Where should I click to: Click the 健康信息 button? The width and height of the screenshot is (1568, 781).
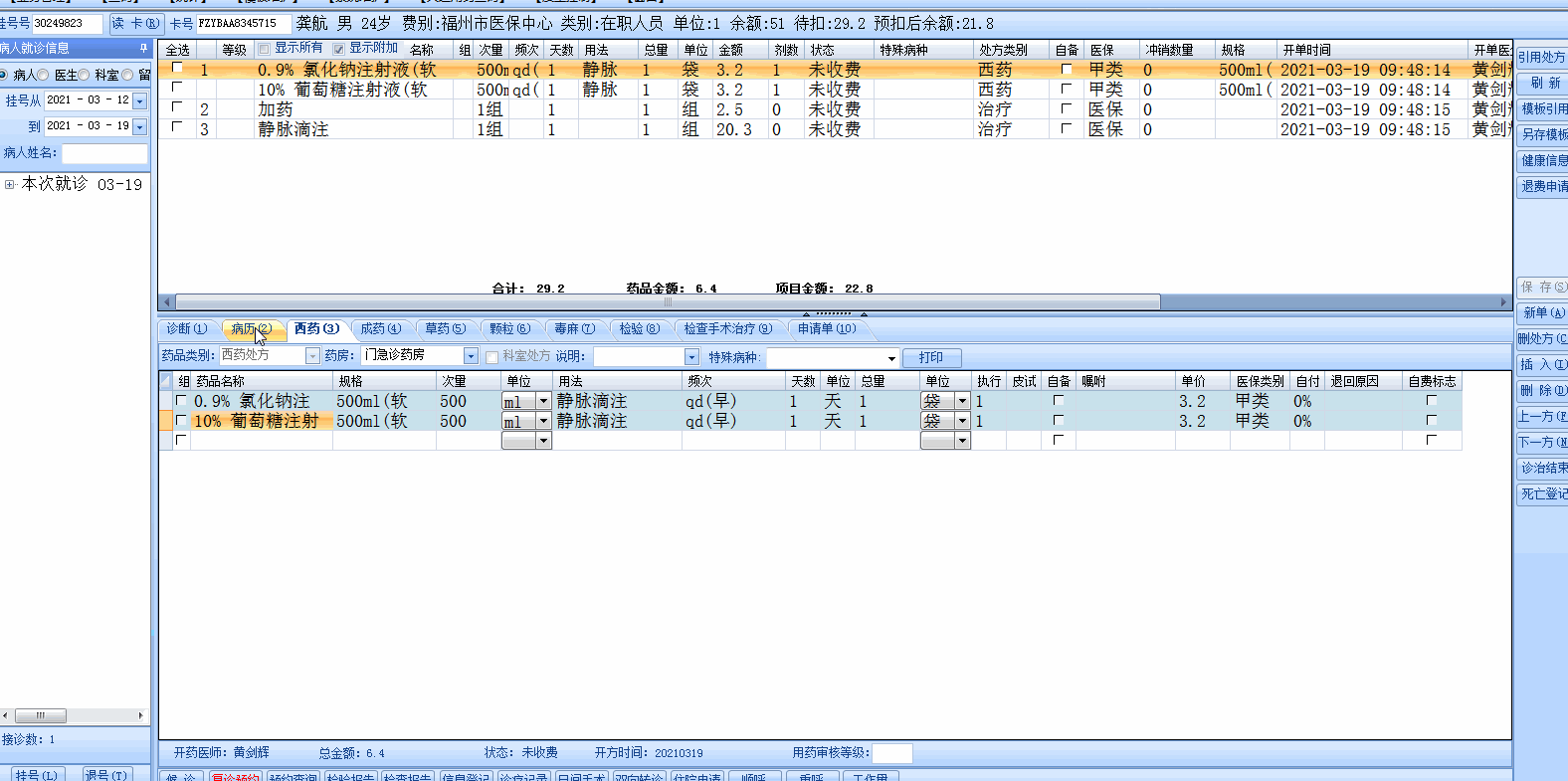pos(1544,160)
